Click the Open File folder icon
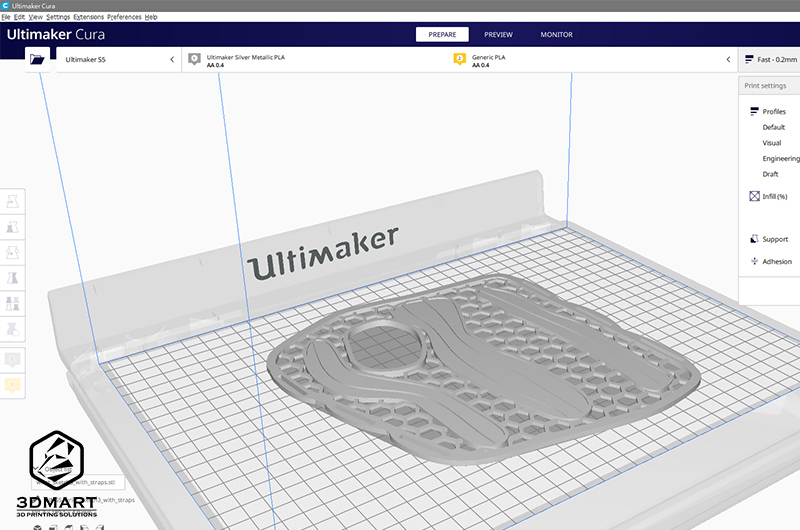800x530 pixels. pos(37,60)
